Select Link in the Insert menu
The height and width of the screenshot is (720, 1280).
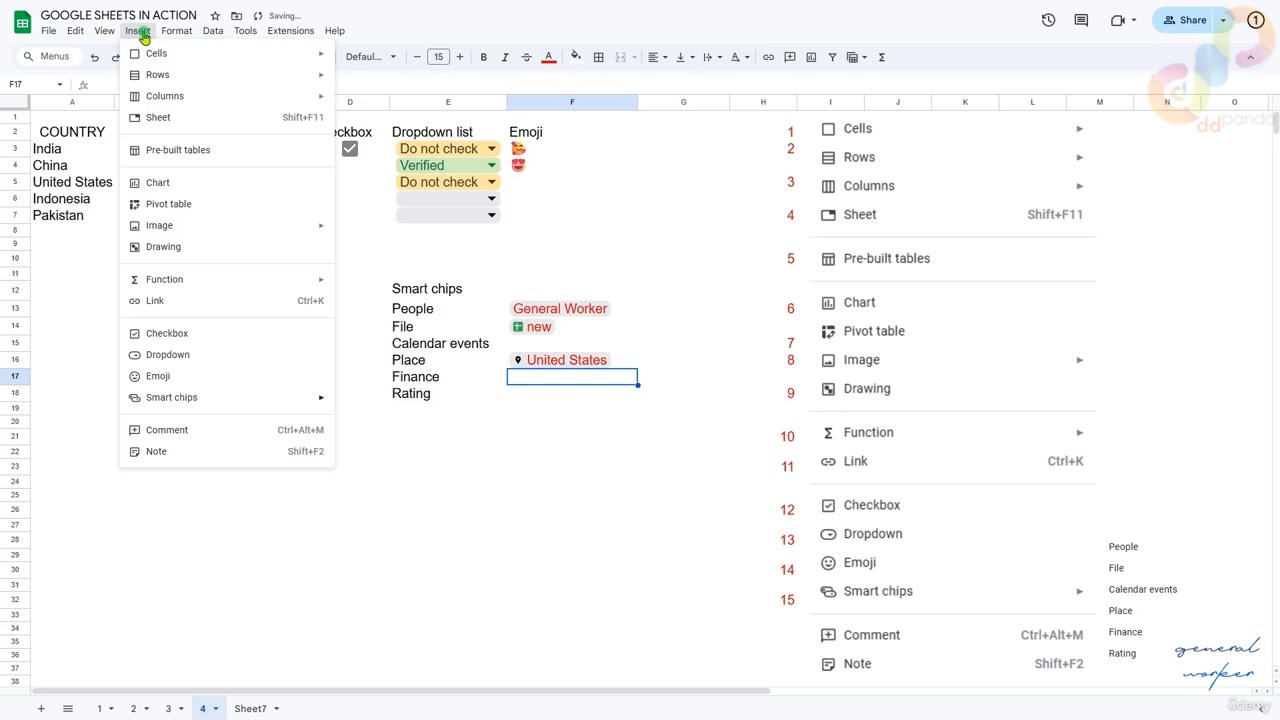click(x=227, y=301)
